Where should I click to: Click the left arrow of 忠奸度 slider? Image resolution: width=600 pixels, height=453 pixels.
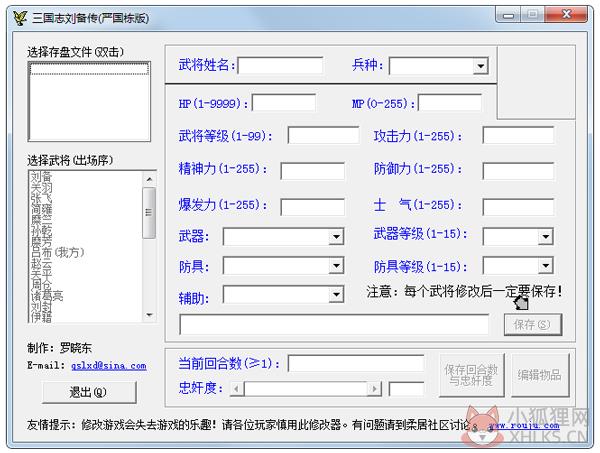[x=237, y=389]
